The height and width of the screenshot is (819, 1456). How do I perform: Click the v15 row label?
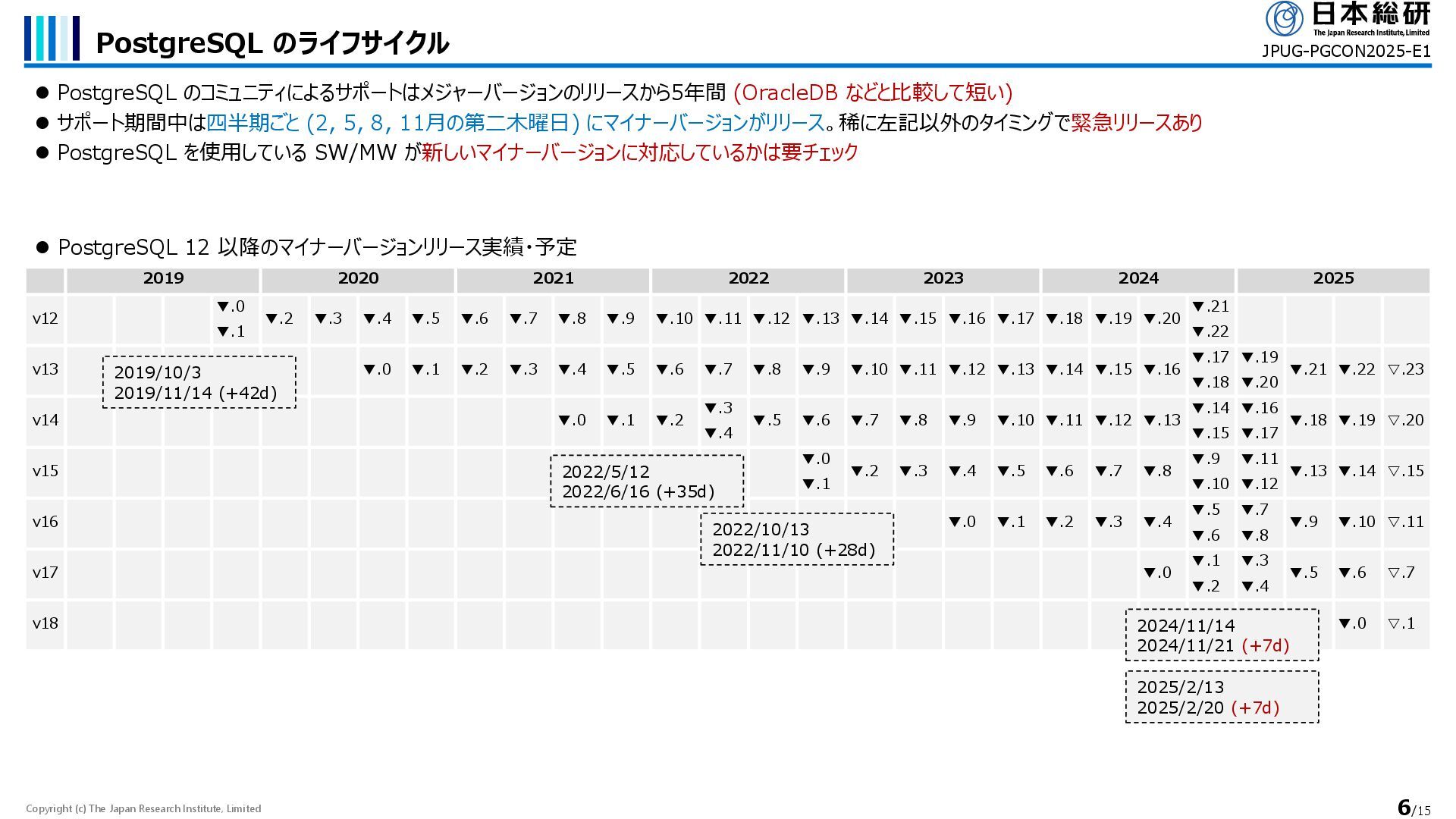[45, 471]
